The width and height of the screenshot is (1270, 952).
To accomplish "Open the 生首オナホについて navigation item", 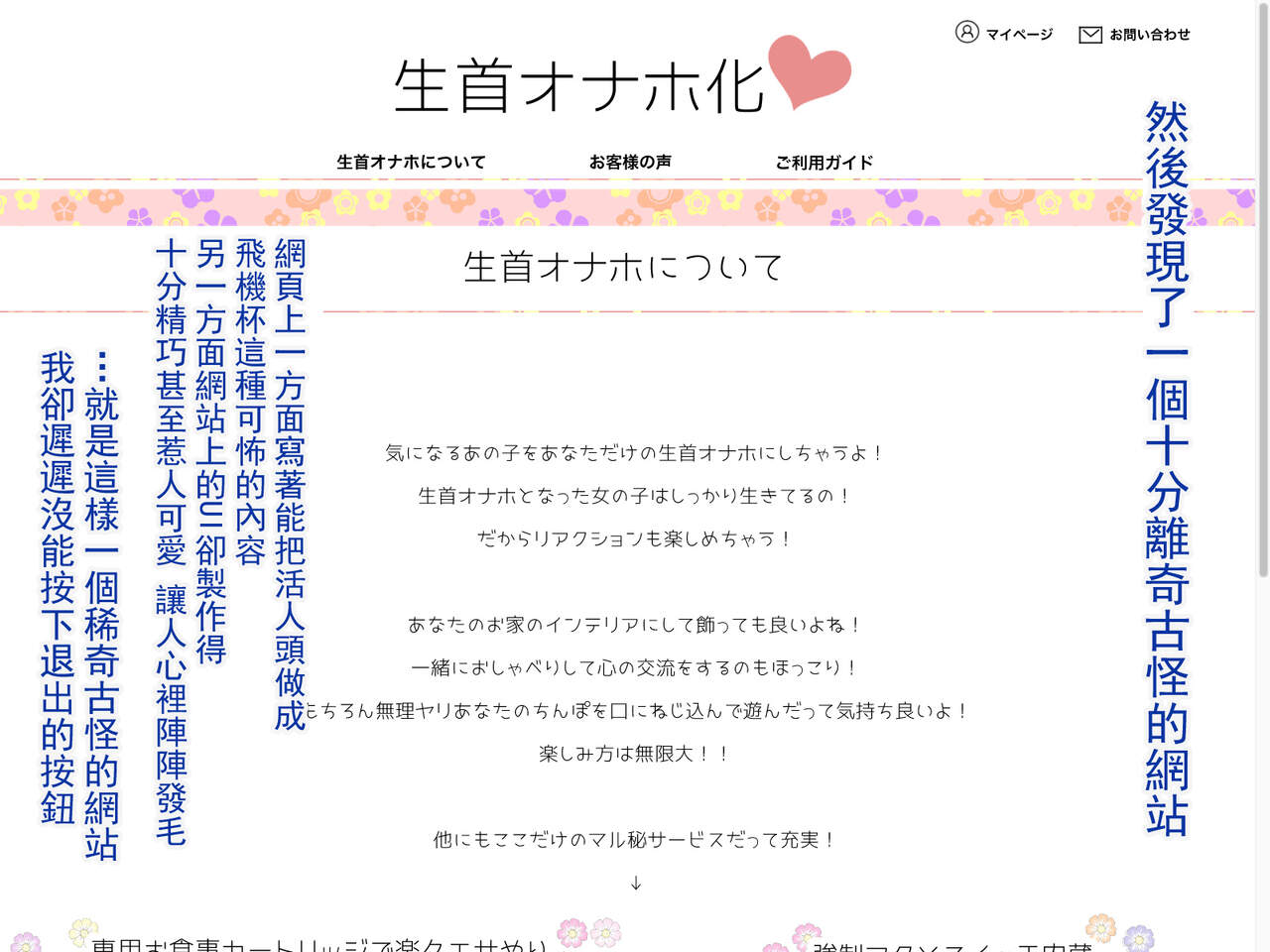I will coord(411,162).
